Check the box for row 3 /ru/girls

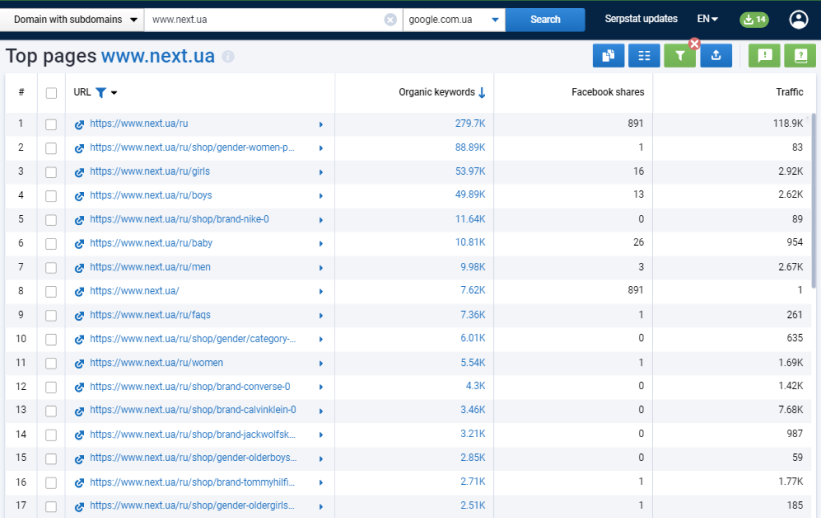51,172
